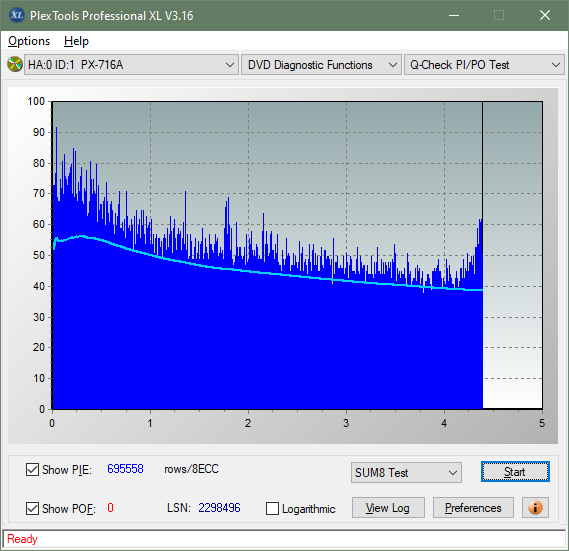Maximize the PlexTools window
Viewport: 569px width, 551px height.
tap(499, 15)
